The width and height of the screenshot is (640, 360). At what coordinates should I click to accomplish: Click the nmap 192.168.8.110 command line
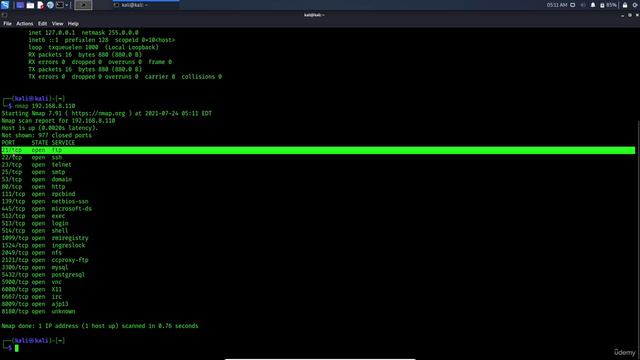tap(45, 106)
